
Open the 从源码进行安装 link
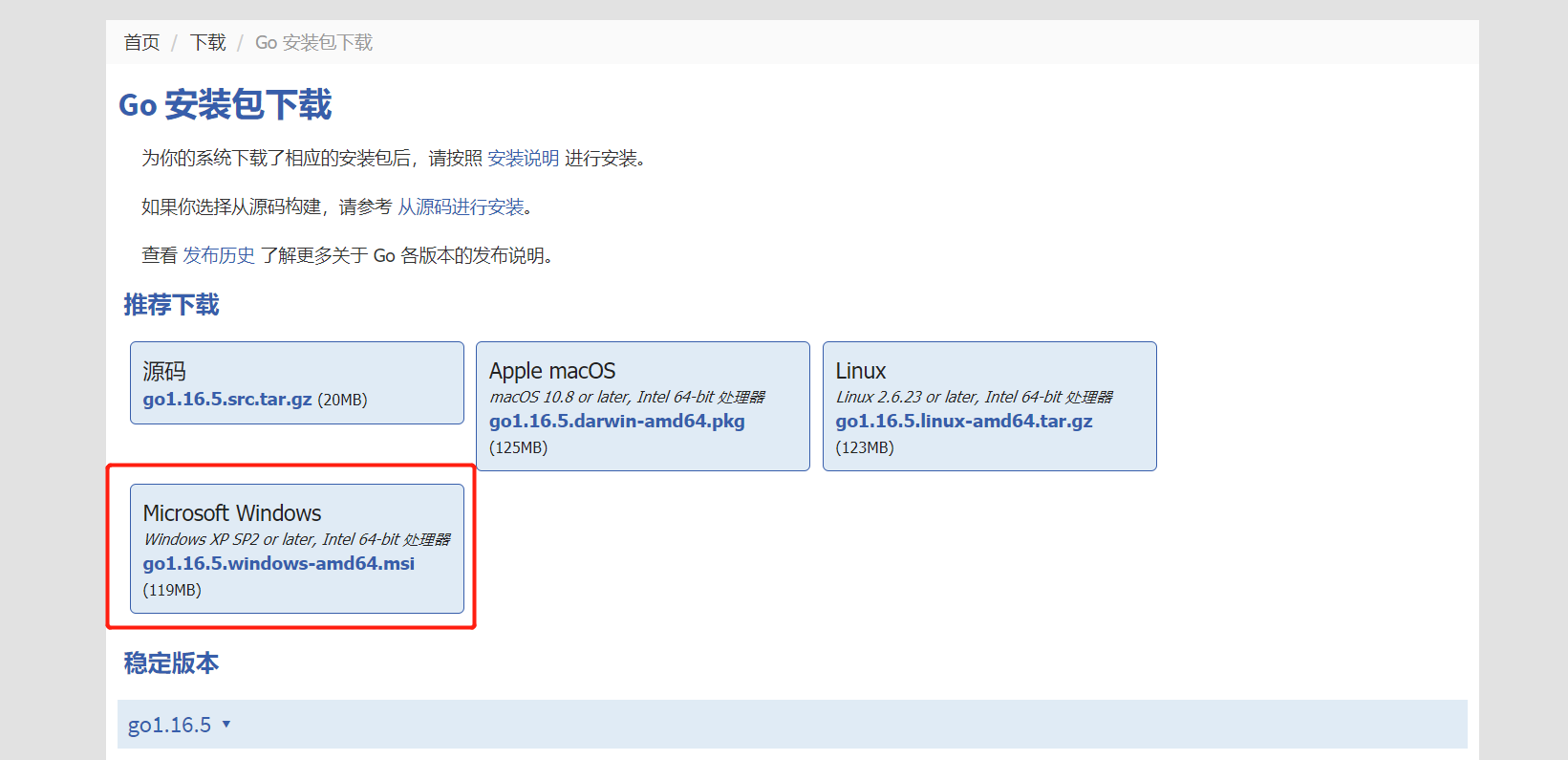pyautogui.click(x=461, y=206)
